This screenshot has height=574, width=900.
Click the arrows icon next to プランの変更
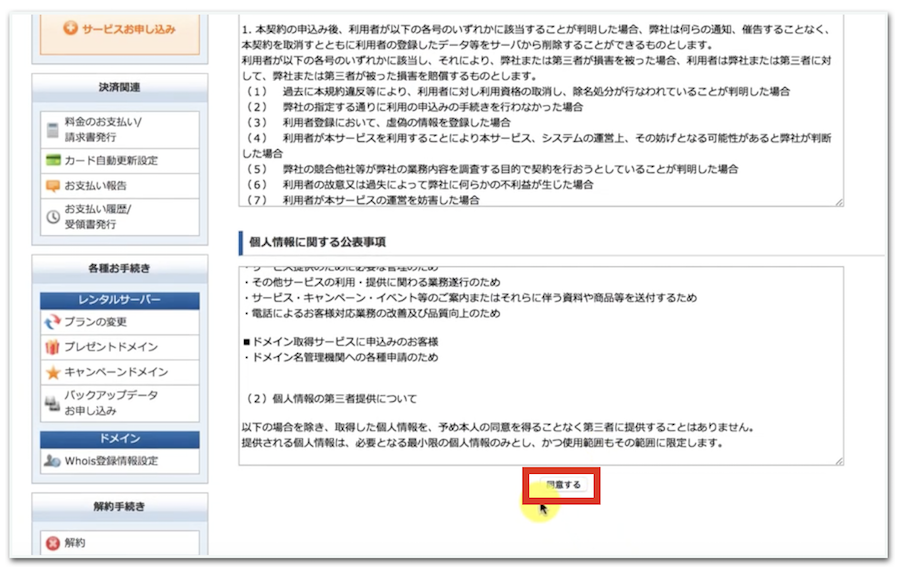53,321
